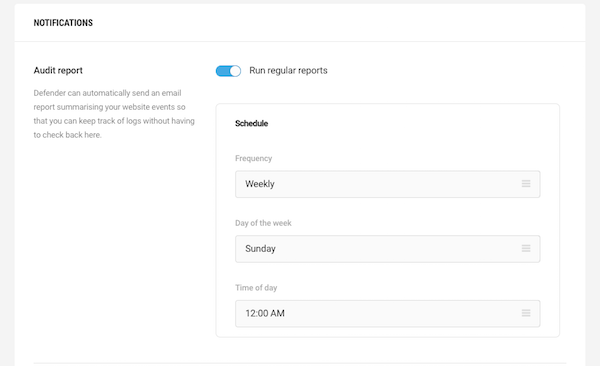Click the Time of day label

256,288
